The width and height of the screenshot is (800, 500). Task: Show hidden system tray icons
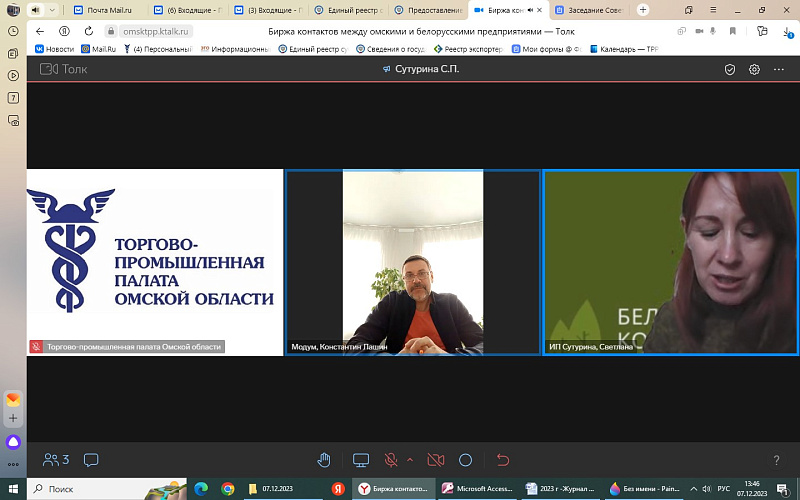pos(693,489)
